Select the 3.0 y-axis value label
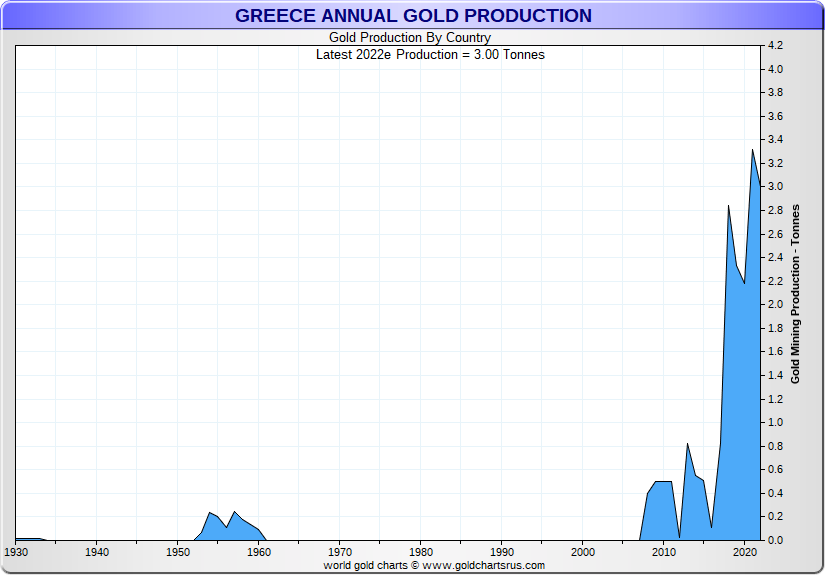This screenshot has width=825, height=575. pyautogui.click(x=775, y=187)
